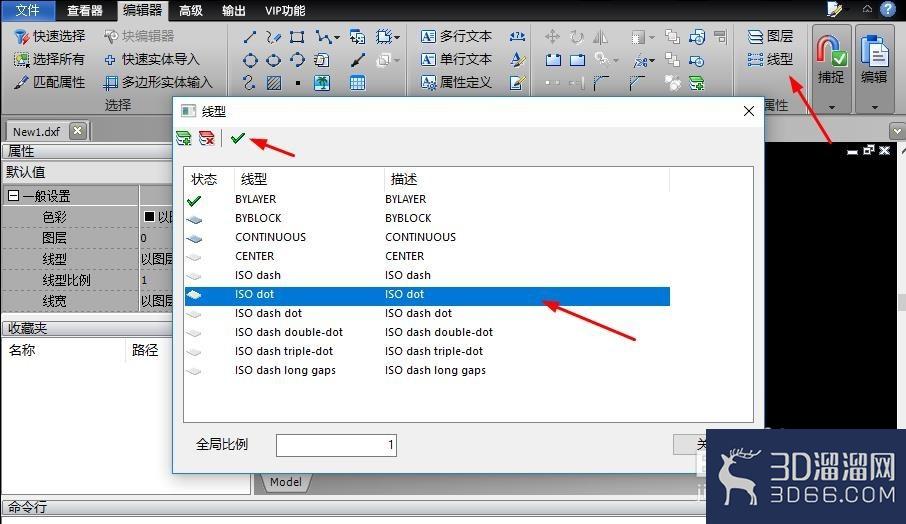This screenshot has height=524, width=906.
Task: Click the 全局比例 global scale input field
Action: 336,445
